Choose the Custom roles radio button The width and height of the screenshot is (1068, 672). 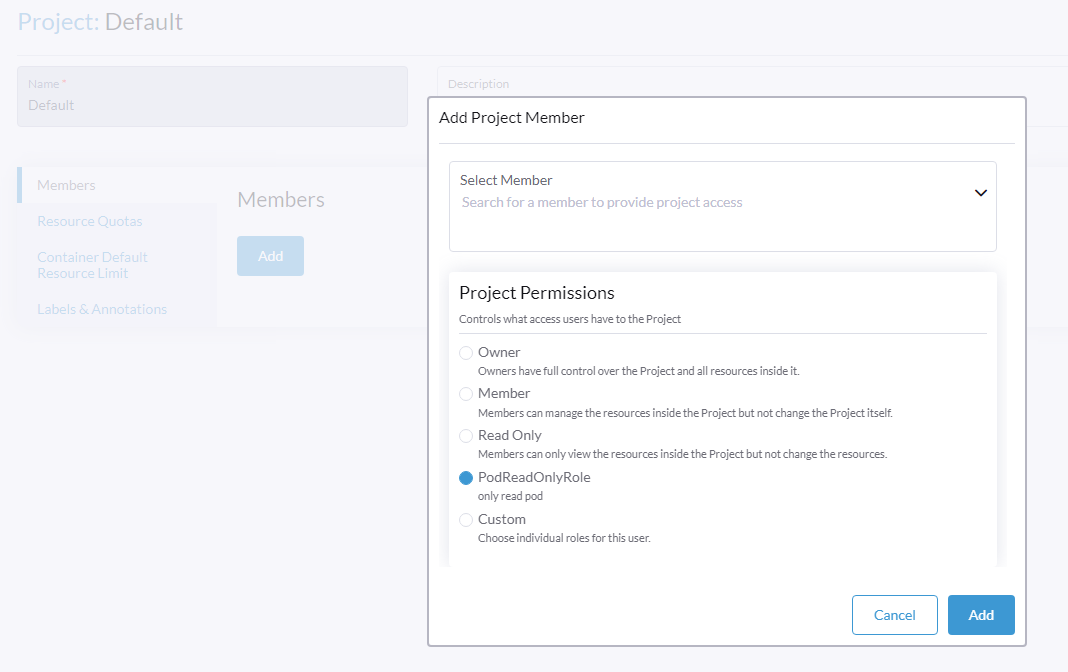click(466, 520)
